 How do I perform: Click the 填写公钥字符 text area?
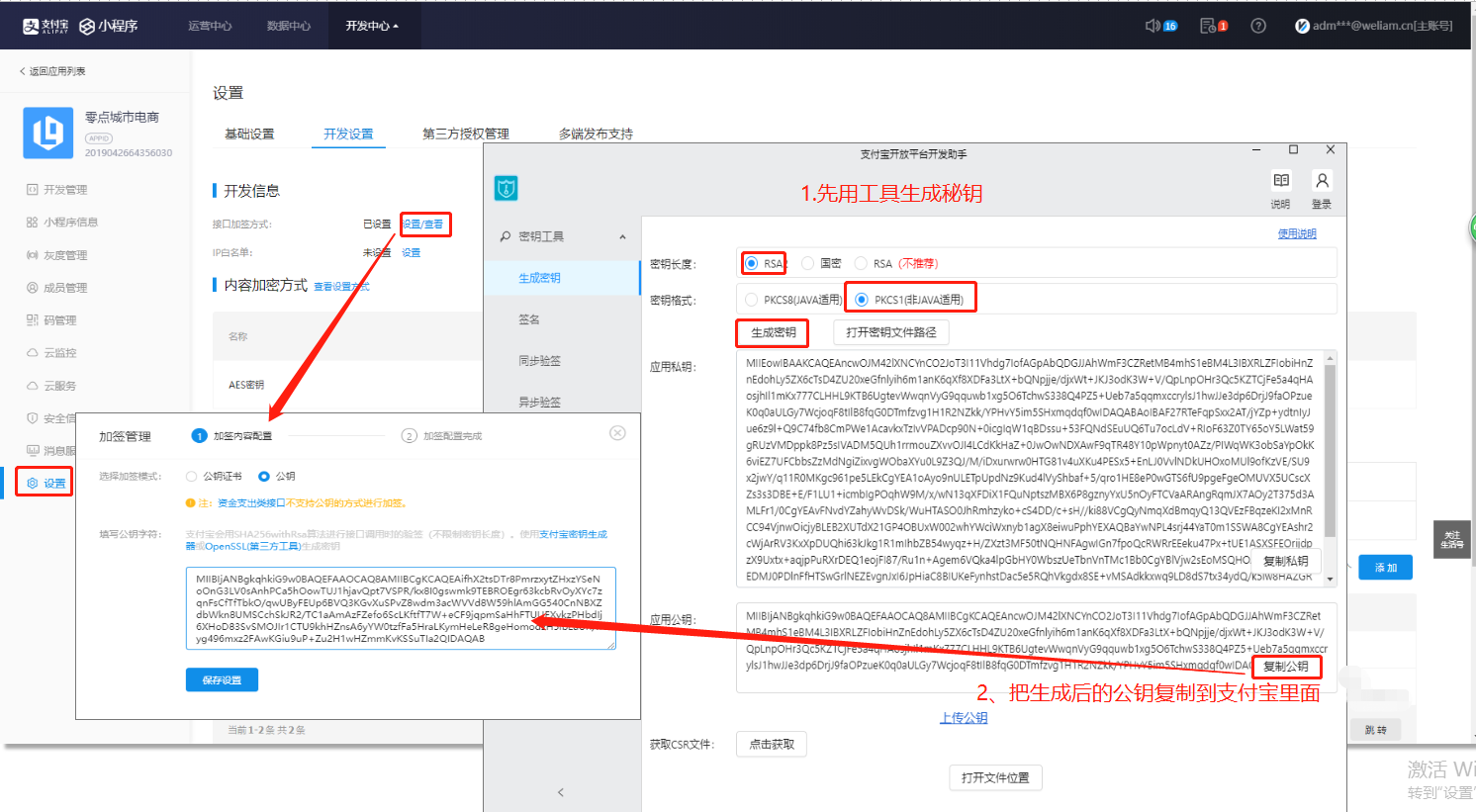pos(401,608)
